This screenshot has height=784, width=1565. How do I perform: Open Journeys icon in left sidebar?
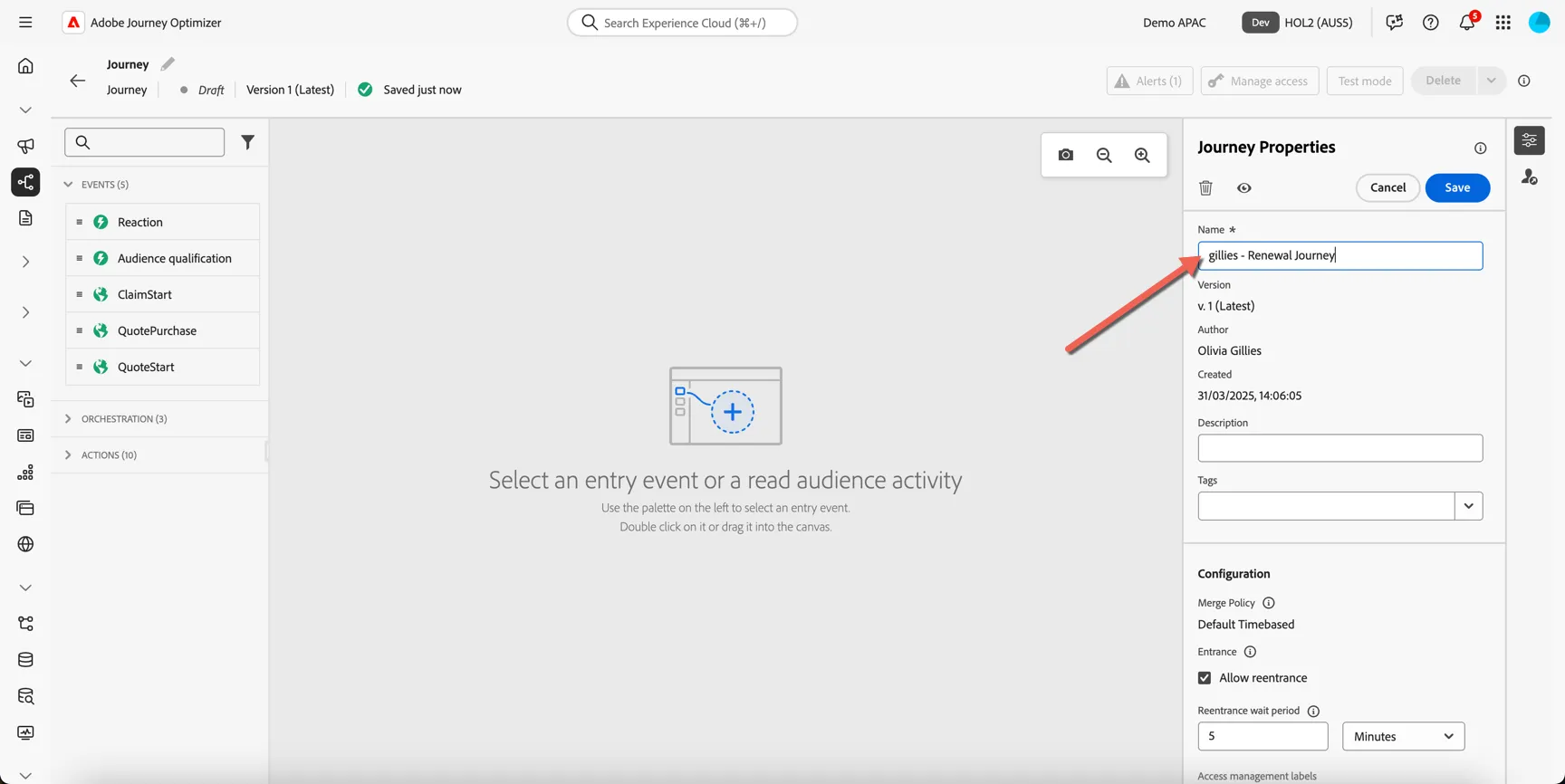click(25, 182)
